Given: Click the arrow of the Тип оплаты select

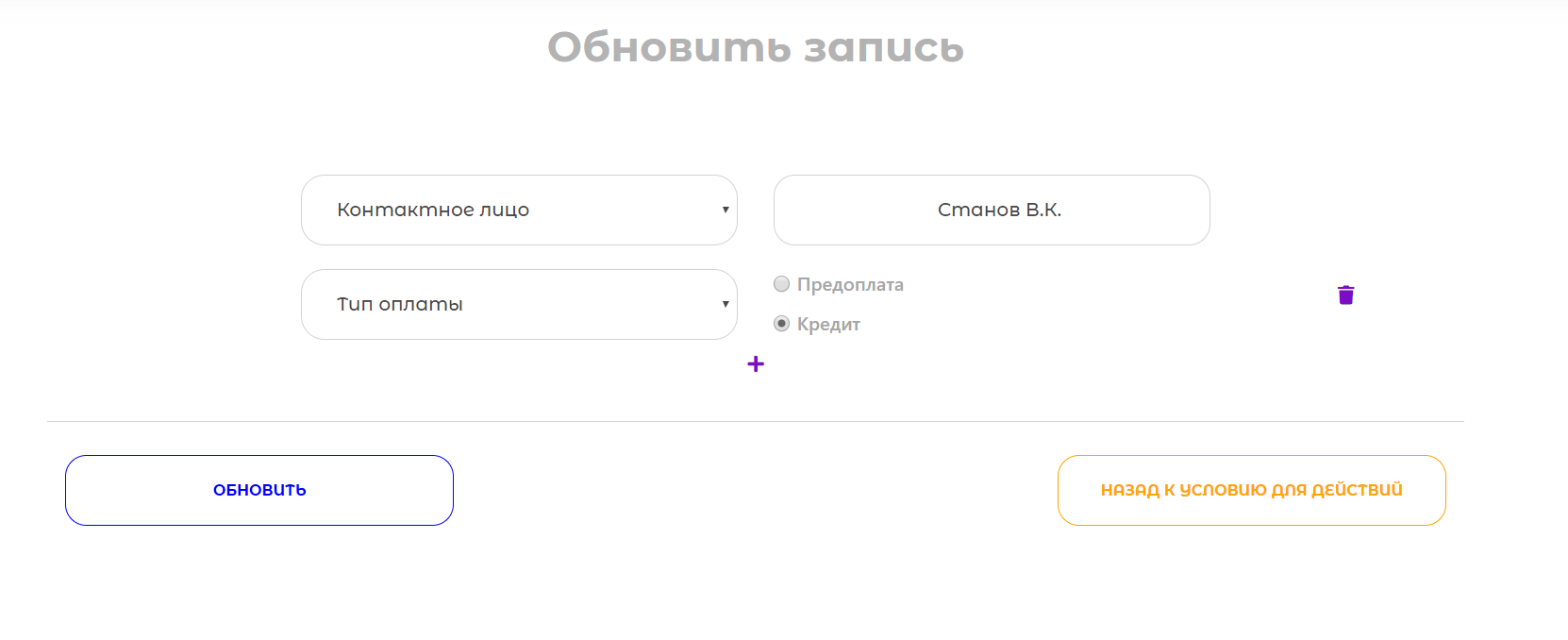Looking at the screenshot, I should pos(726,304).
